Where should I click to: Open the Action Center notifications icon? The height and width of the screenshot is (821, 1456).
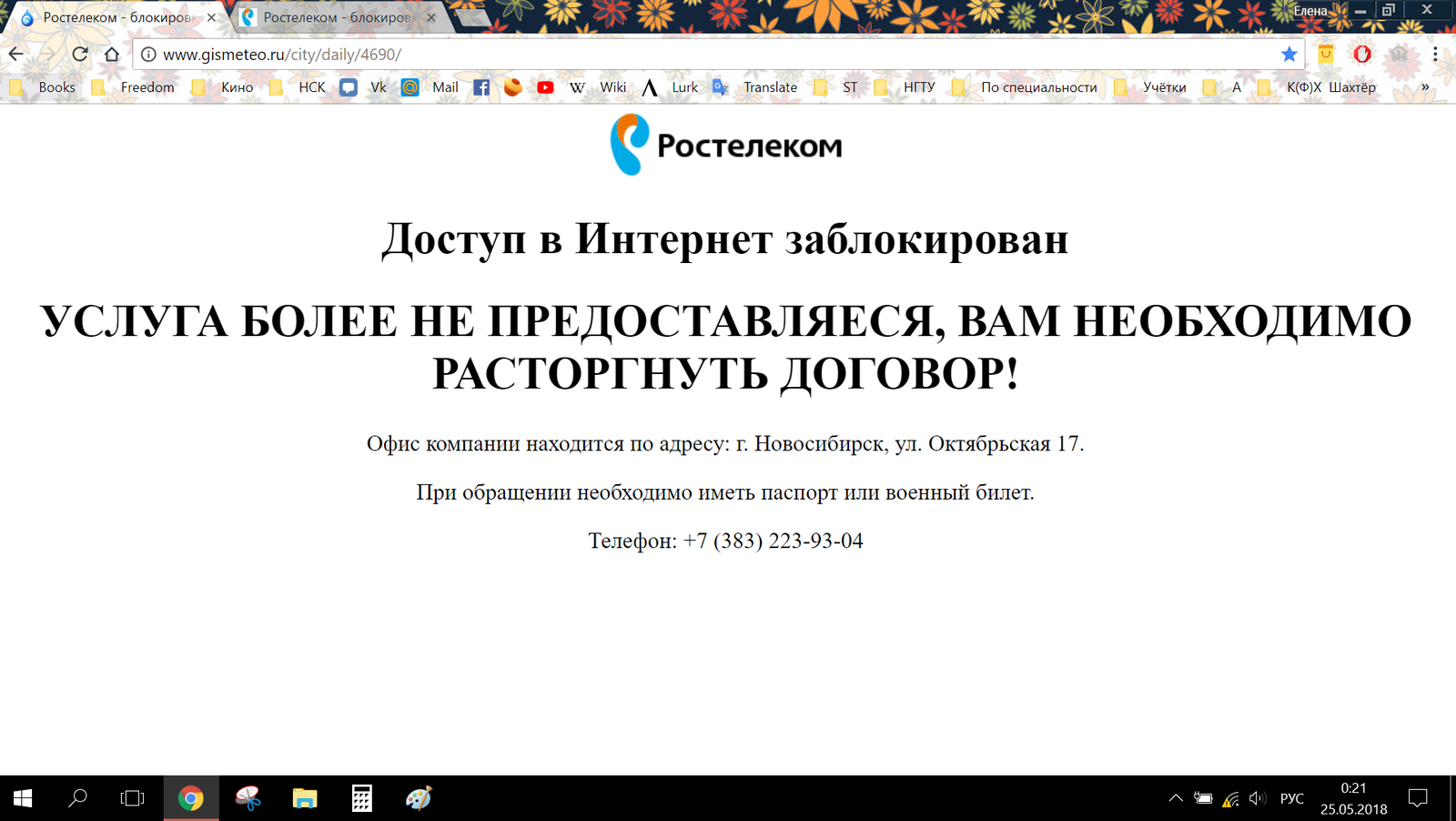tap(1418, 798)
